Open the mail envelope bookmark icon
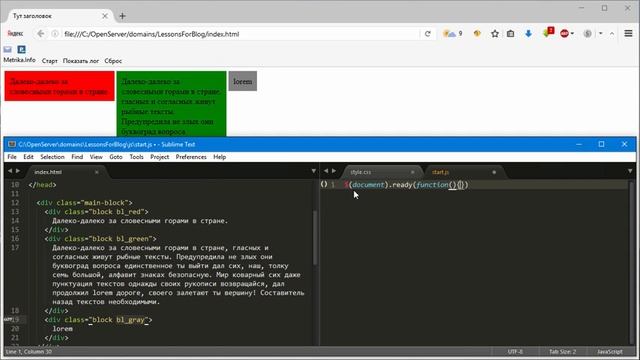Image resolution: width=640 pixels, height=360 pixels. pos(8,49)
